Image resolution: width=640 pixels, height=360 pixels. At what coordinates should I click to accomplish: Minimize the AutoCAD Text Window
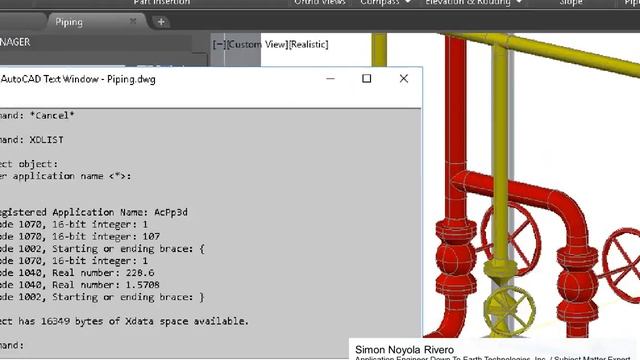(331, 78)
